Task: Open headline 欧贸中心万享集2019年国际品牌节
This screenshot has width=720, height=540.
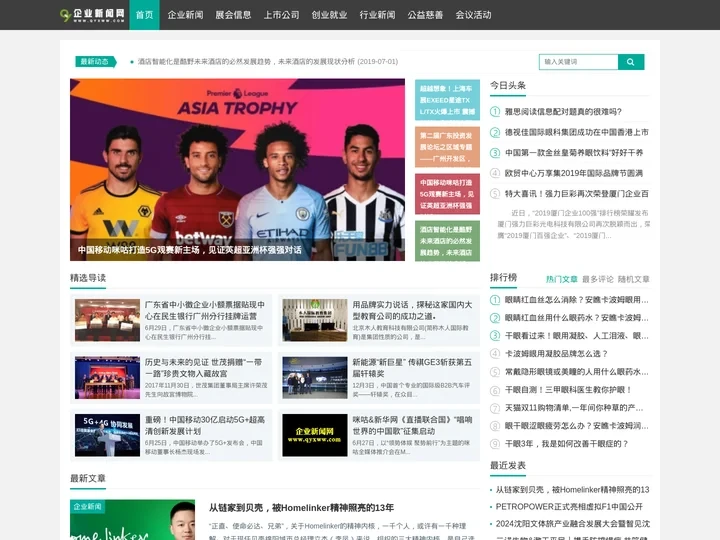Action: click(x=574, y=173)
